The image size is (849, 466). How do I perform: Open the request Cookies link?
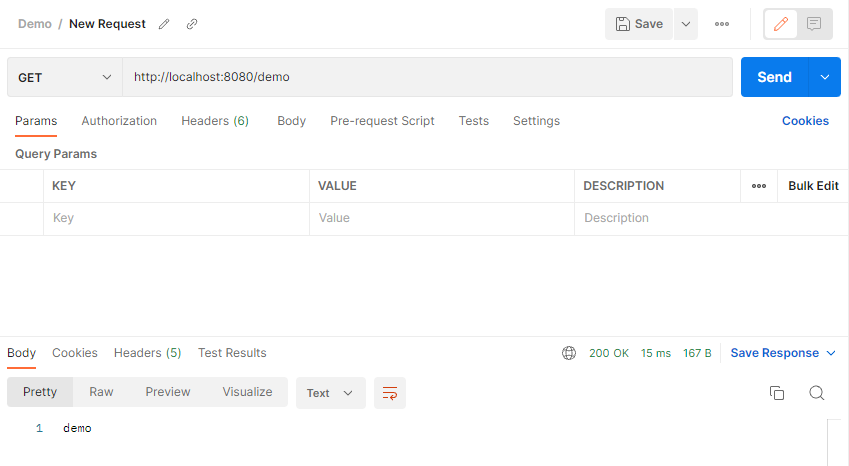tap(805, 121)
